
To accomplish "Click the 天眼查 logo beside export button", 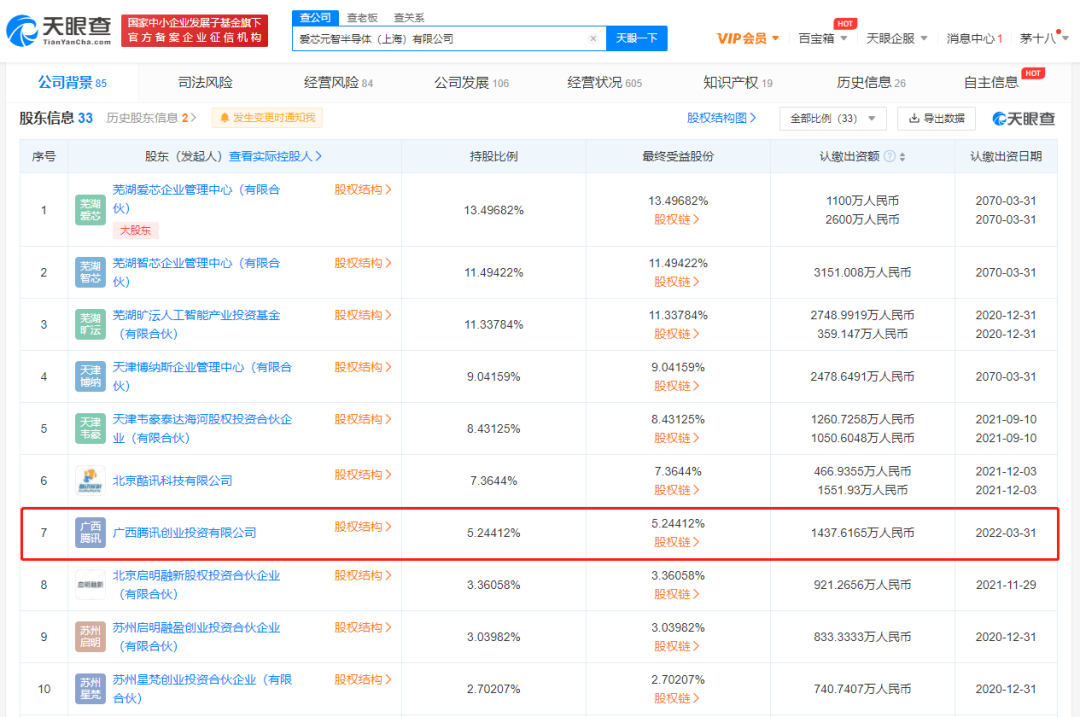I will (1024, 118).
